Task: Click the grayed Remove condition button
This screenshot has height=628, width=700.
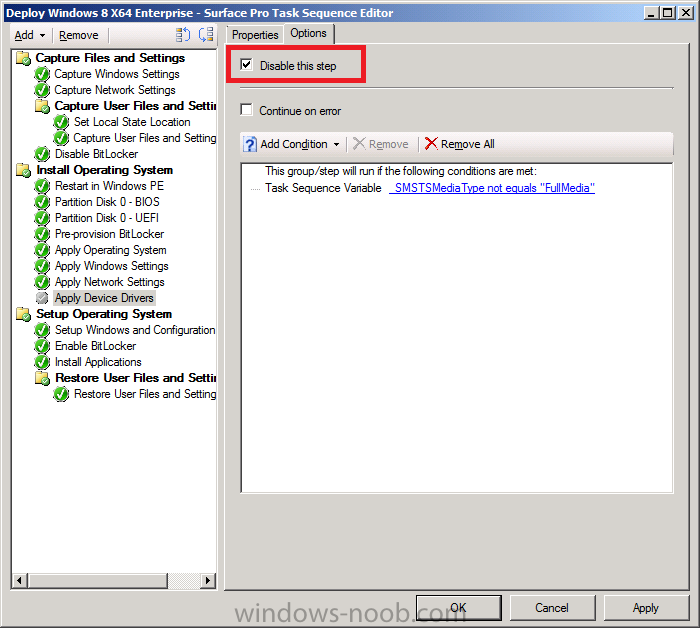Action: (x=381, y=144)
